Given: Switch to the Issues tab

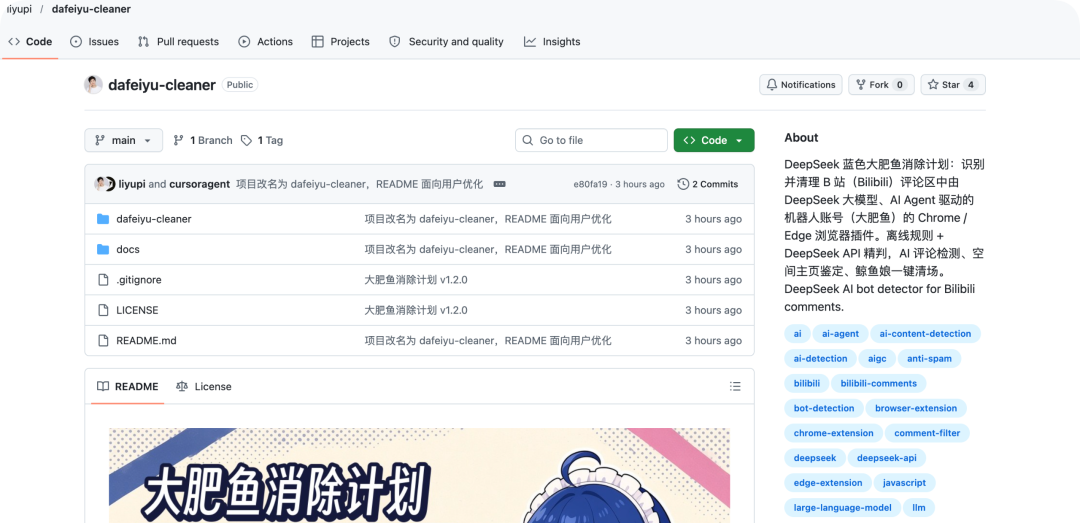Looking at the screenshot, I should pos(94,41).
